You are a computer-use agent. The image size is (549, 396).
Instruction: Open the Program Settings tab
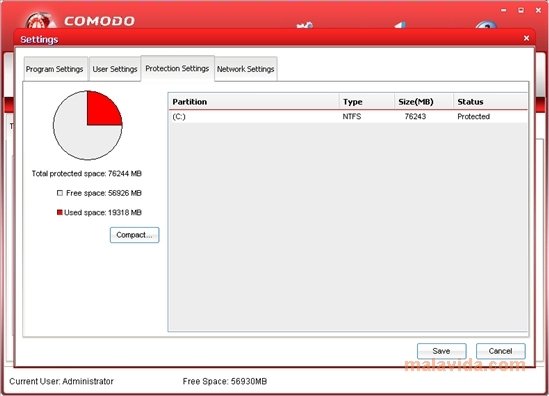(x=55, y=69)
